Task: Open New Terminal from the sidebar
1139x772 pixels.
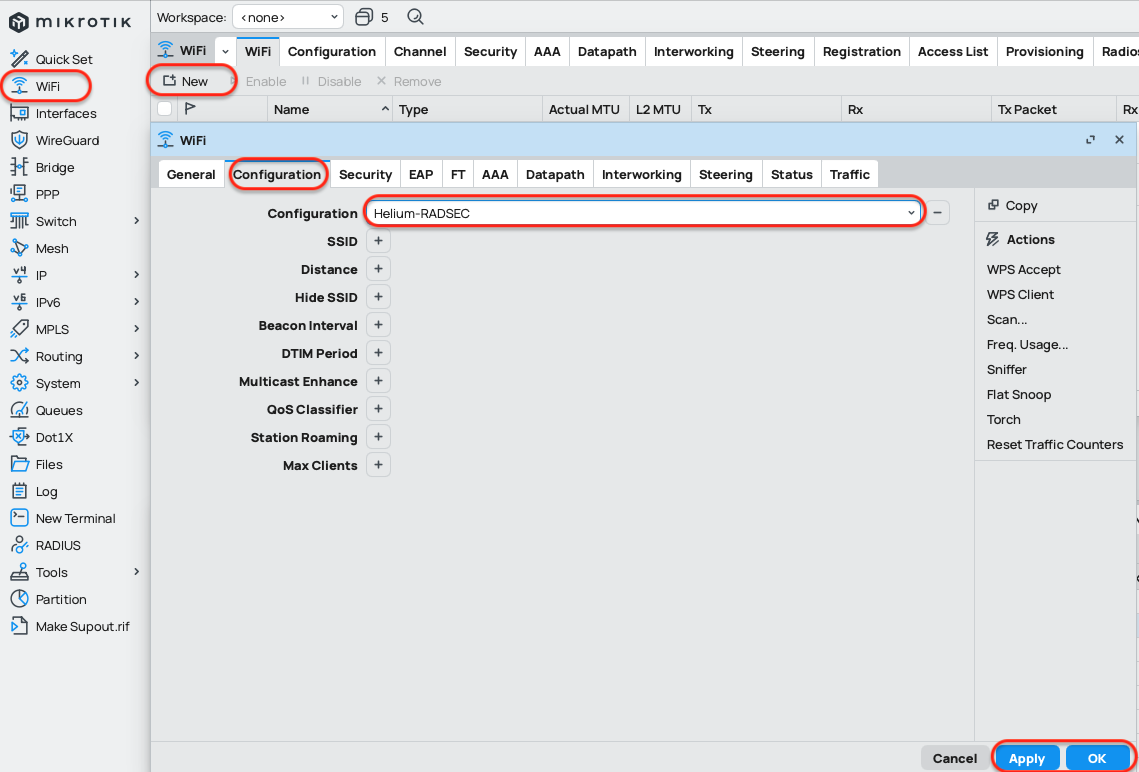Action: click(75, 518)
